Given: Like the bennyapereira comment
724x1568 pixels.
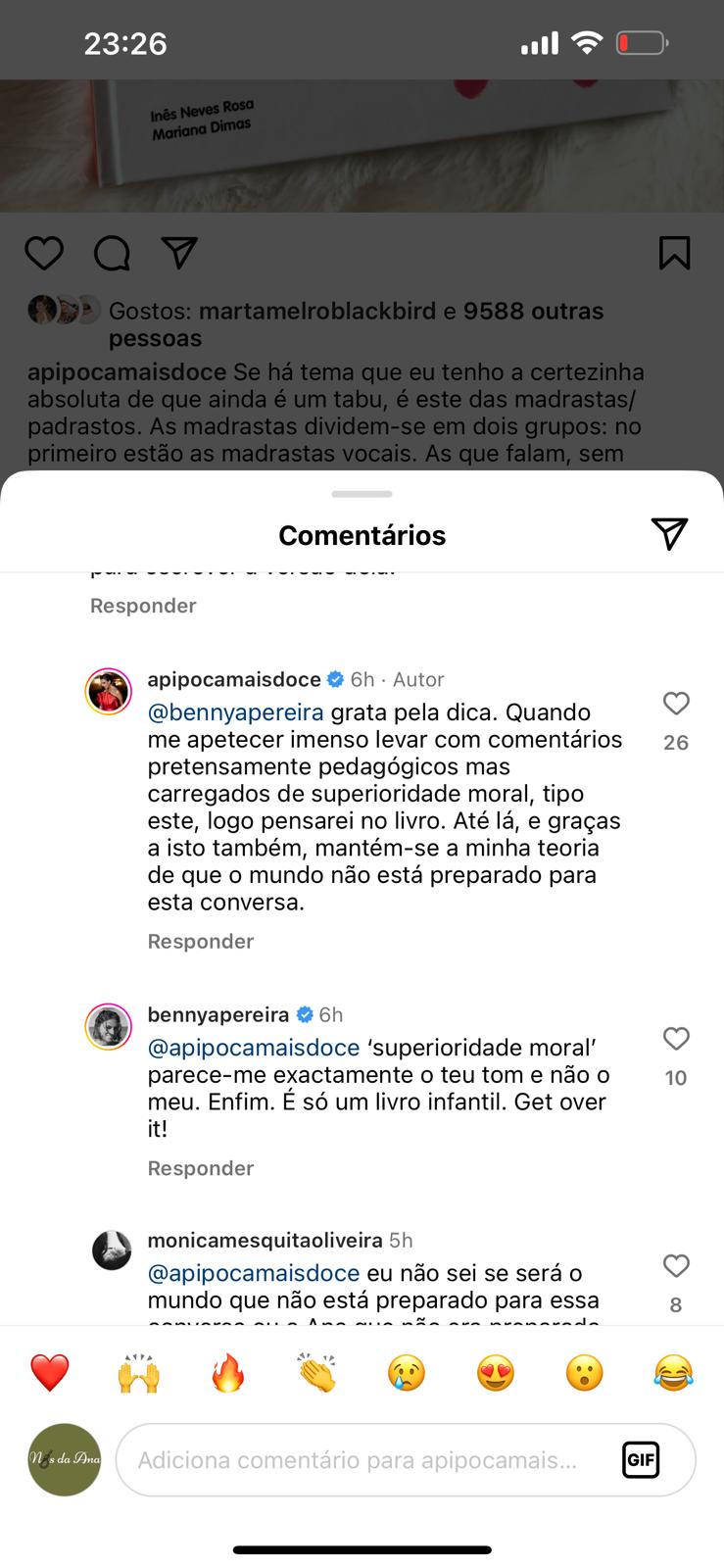Looking at the screenshot, I should click(x=676, y=1039).
